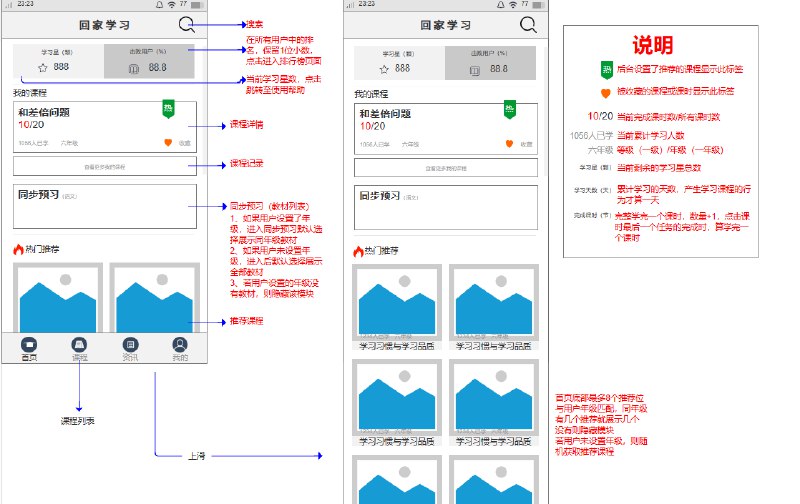The height and width of the screenshot is (504, 800).
Task: Click the green 热 tag on right phone course card
Action: pos(509,110)
